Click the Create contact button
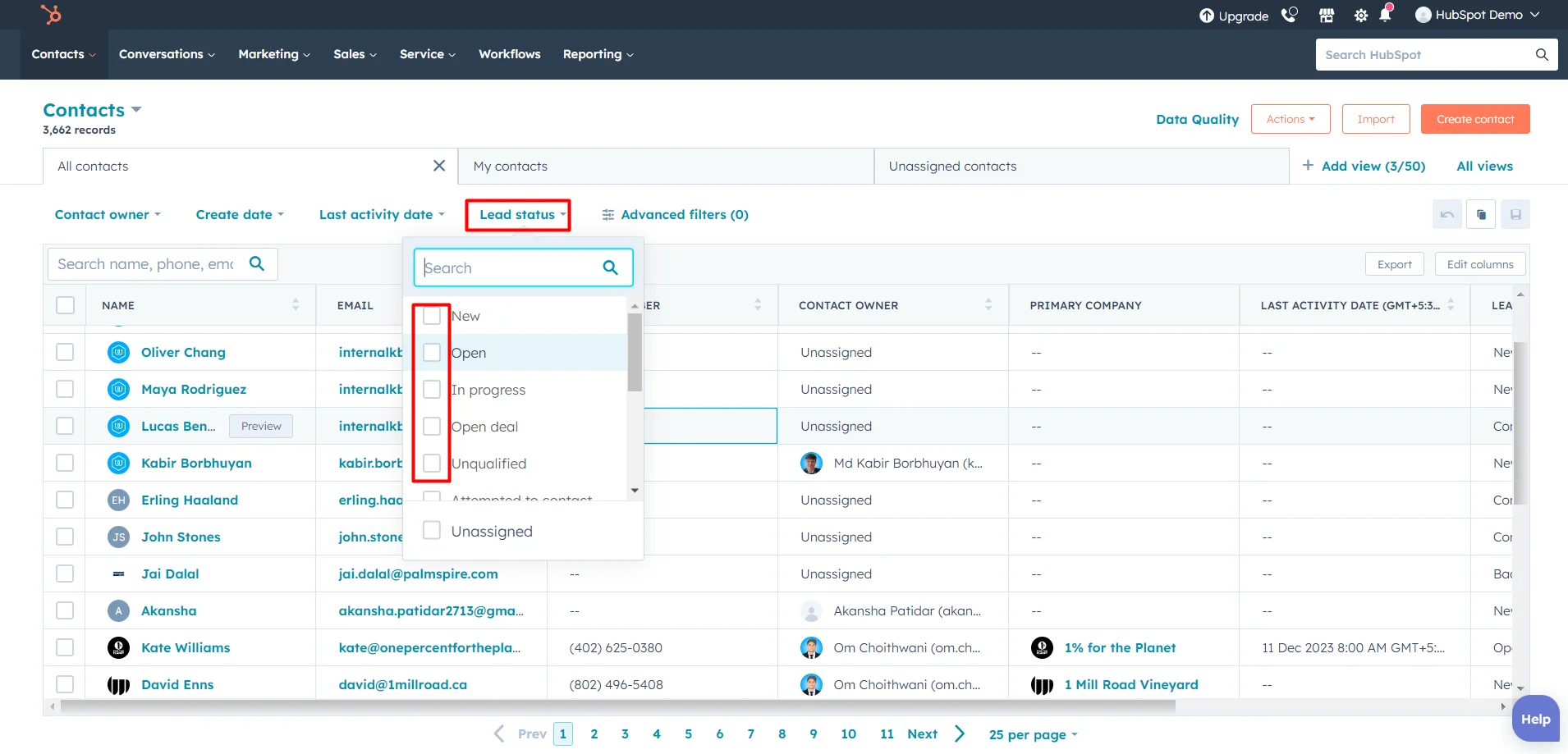Viewport: 1568px width, 754px height. pyautogui.click(x=1474, y=118)
